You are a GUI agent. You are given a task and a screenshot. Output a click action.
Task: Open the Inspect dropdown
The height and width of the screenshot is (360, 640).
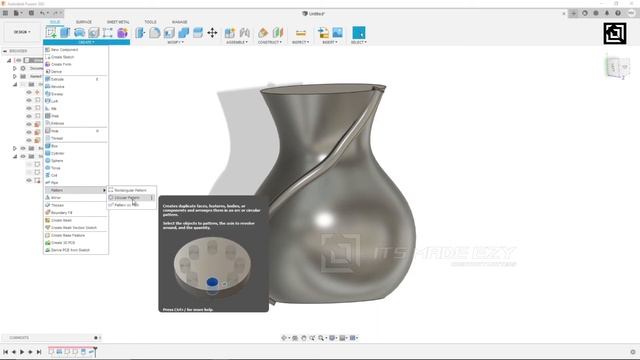(x=300, y=42)
